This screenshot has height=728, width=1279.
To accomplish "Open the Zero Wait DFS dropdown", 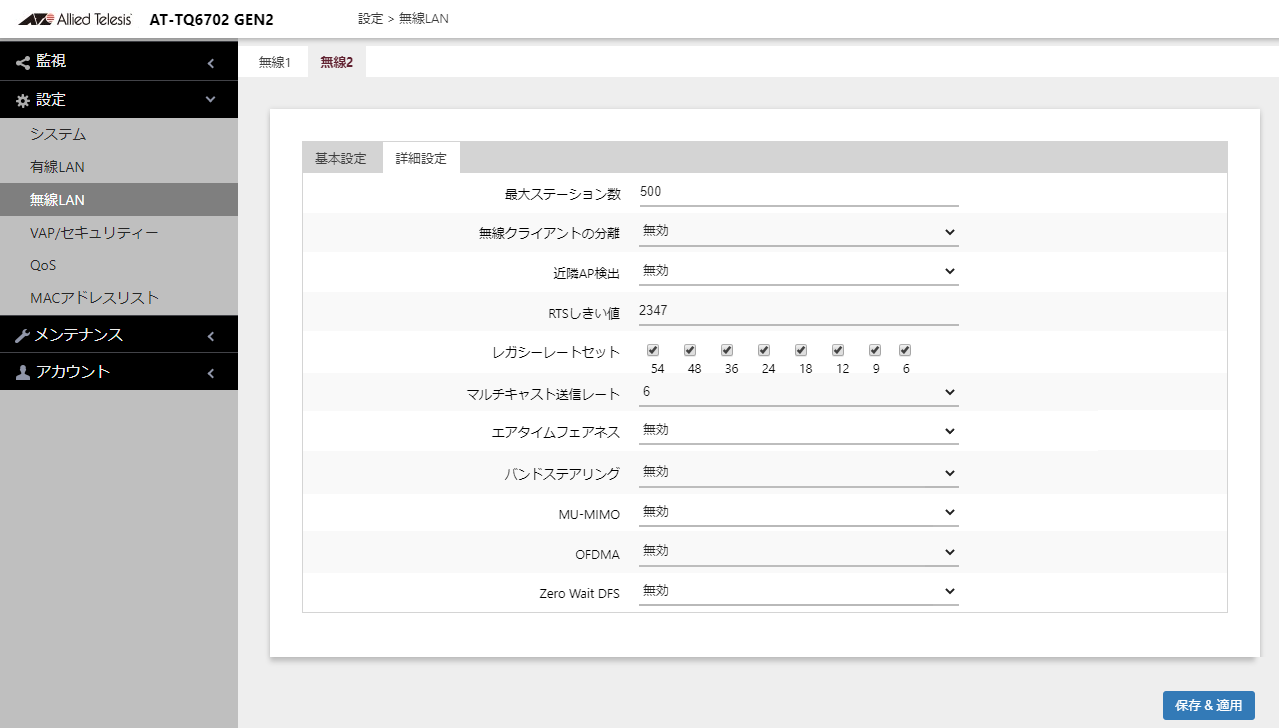I will click(797, 591).
